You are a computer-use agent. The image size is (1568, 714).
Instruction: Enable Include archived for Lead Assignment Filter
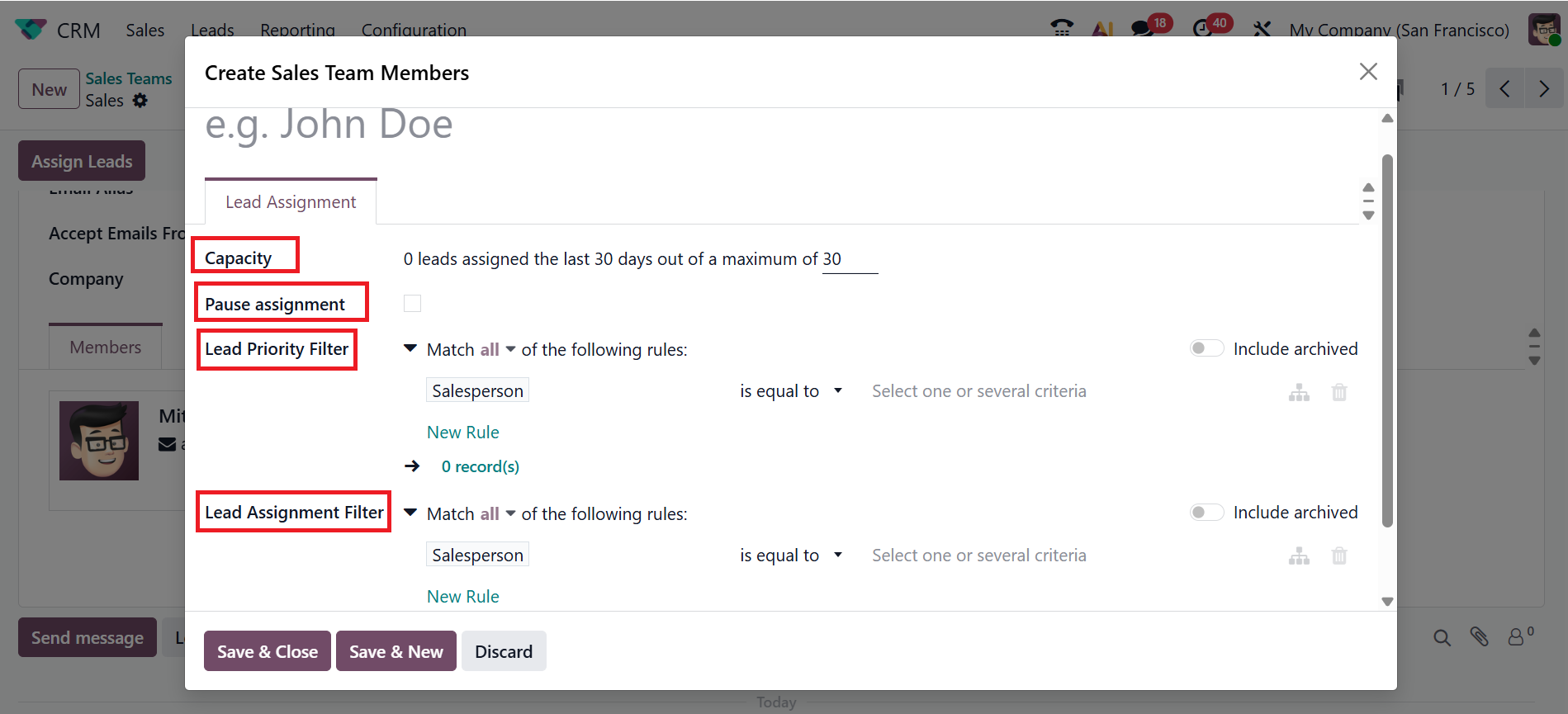click(1206, 513)
